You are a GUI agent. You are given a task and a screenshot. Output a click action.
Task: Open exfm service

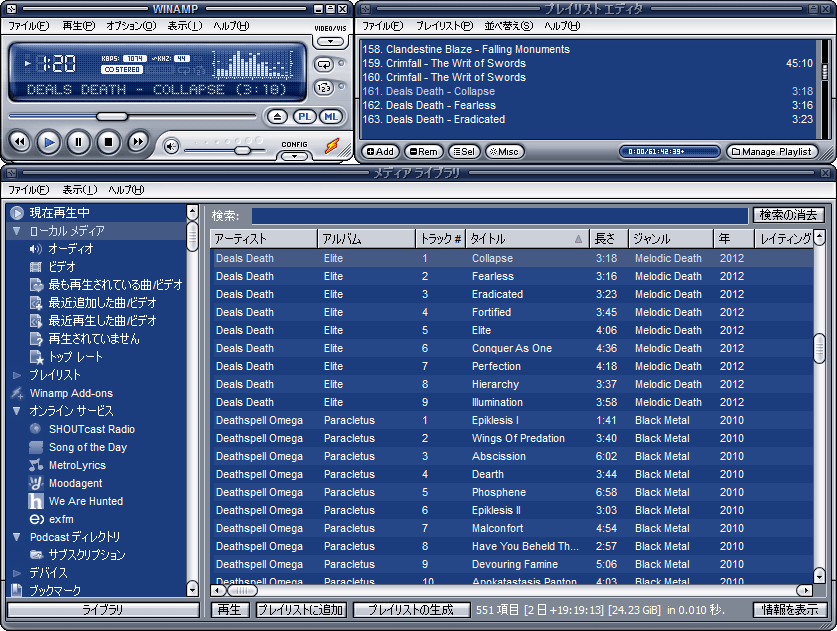[61, 519]
